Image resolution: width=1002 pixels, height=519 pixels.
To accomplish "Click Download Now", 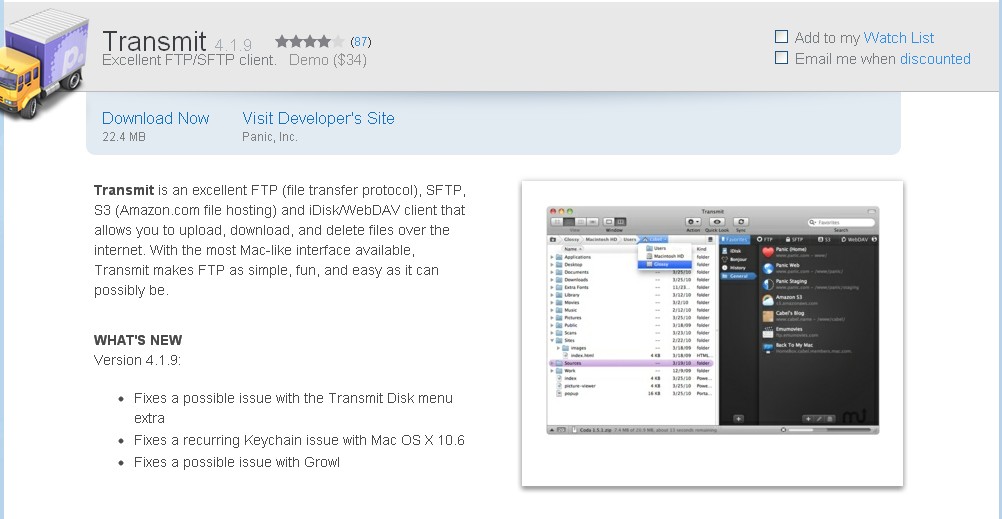I will click(x=155, y=118).
